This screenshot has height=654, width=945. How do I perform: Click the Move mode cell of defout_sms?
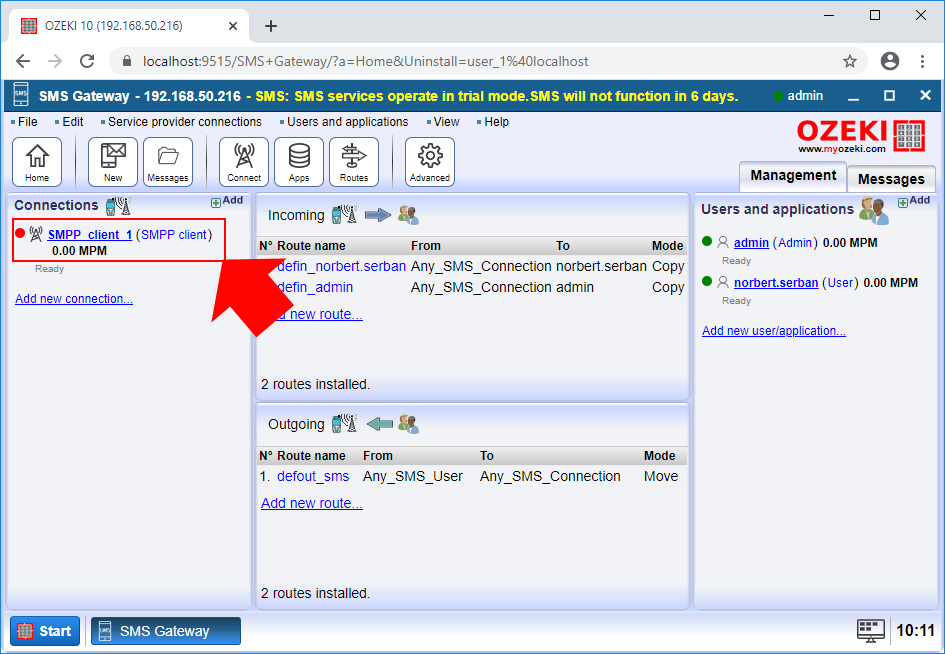click(661, 476)
